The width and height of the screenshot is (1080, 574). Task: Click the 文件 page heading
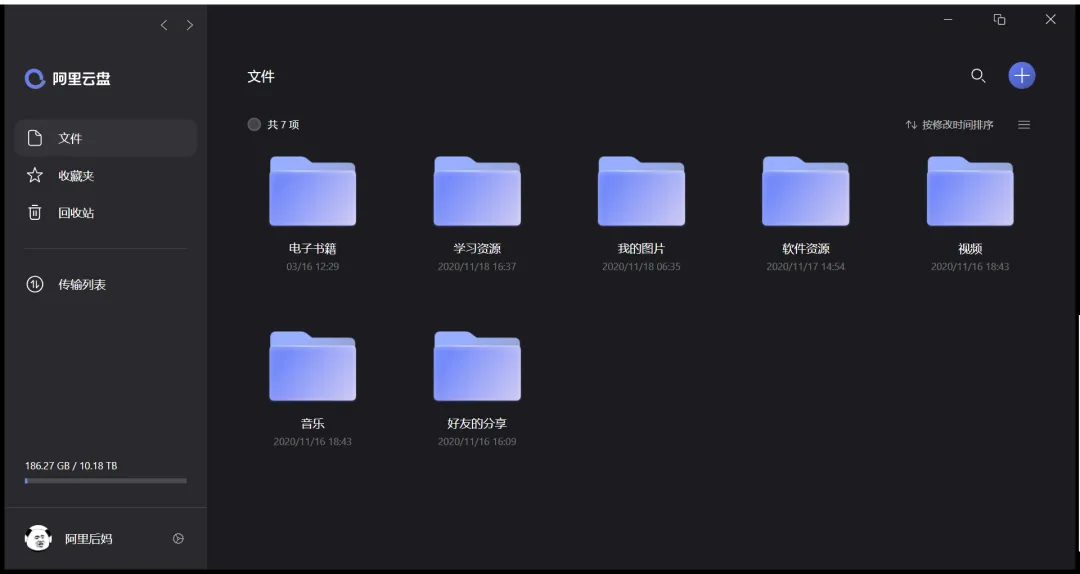pyautogui.click(x=261, y=76)
